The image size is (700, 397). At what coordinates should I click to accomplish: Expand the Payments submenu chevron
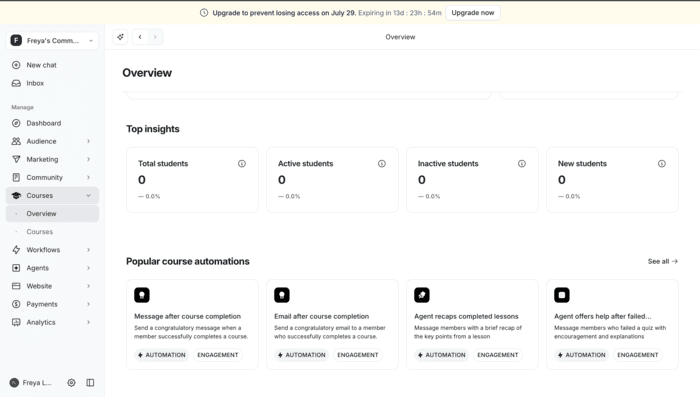[x=88, y=304]
